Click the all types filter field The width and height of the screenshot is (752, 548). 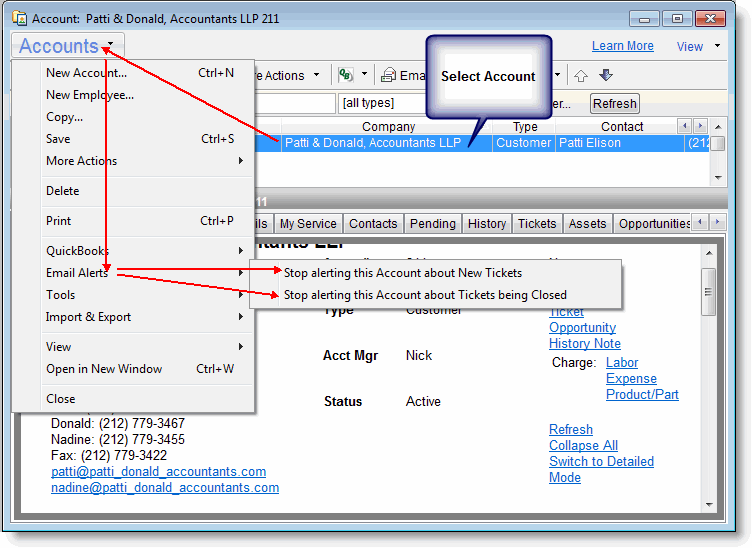[380, 103]
